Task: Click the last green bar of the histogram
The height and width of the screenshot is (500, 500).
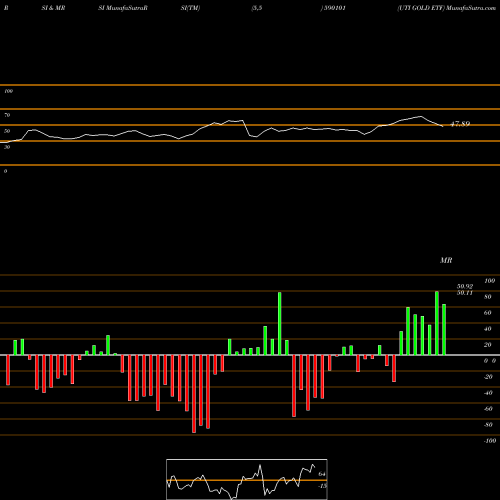Action: click(x=444, y=329)
